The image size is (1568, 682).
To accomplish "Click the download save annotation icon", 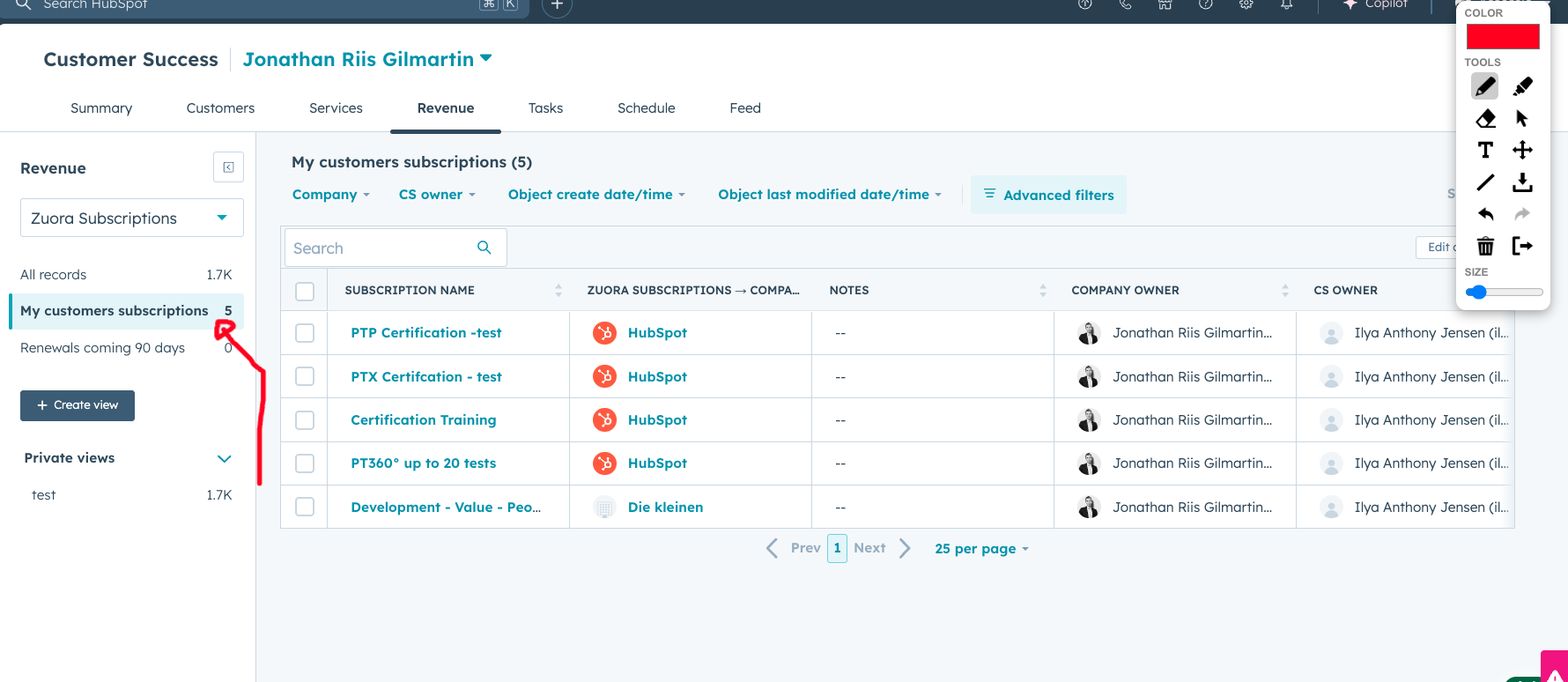I will [1522, 182].
